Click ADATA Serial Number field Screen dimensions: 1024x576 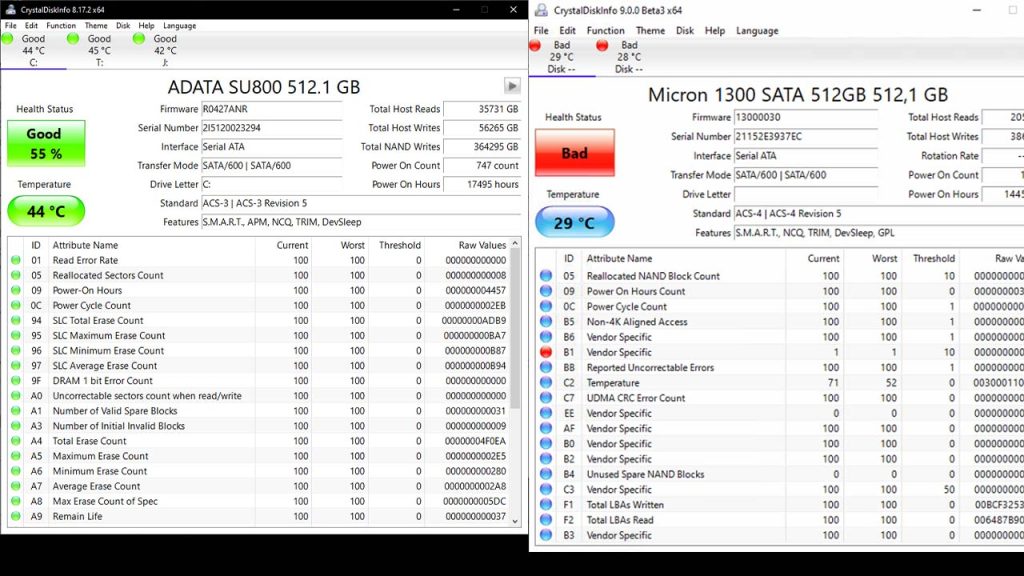271,128
